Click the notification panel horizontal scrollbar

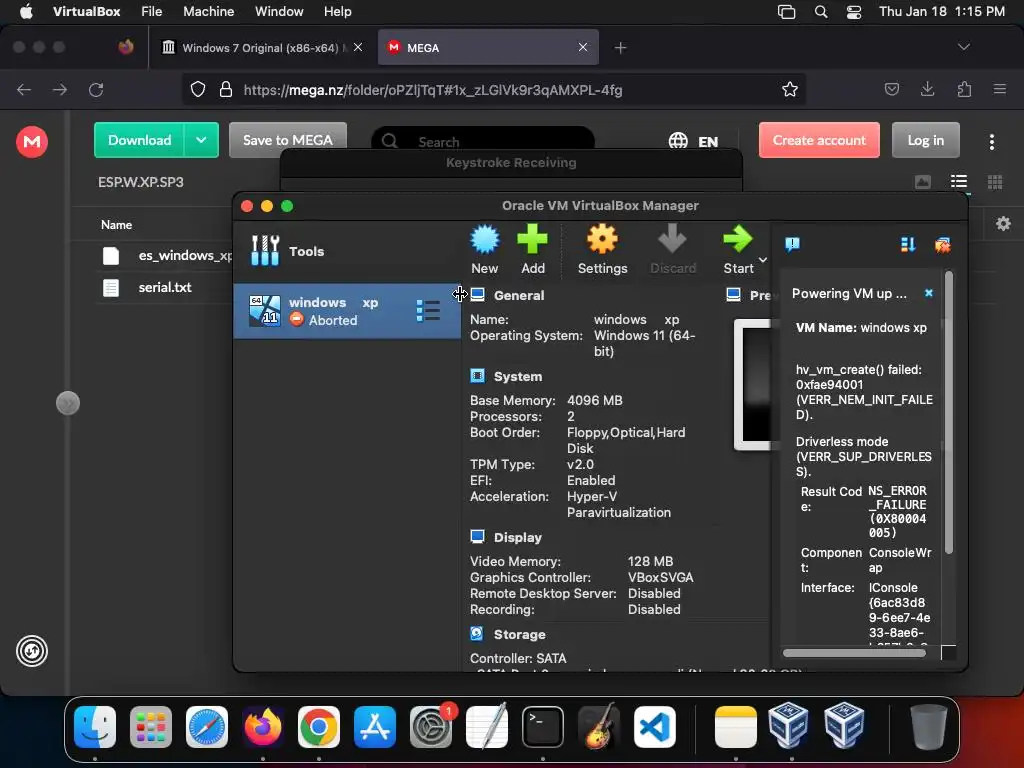click(854, 652)
